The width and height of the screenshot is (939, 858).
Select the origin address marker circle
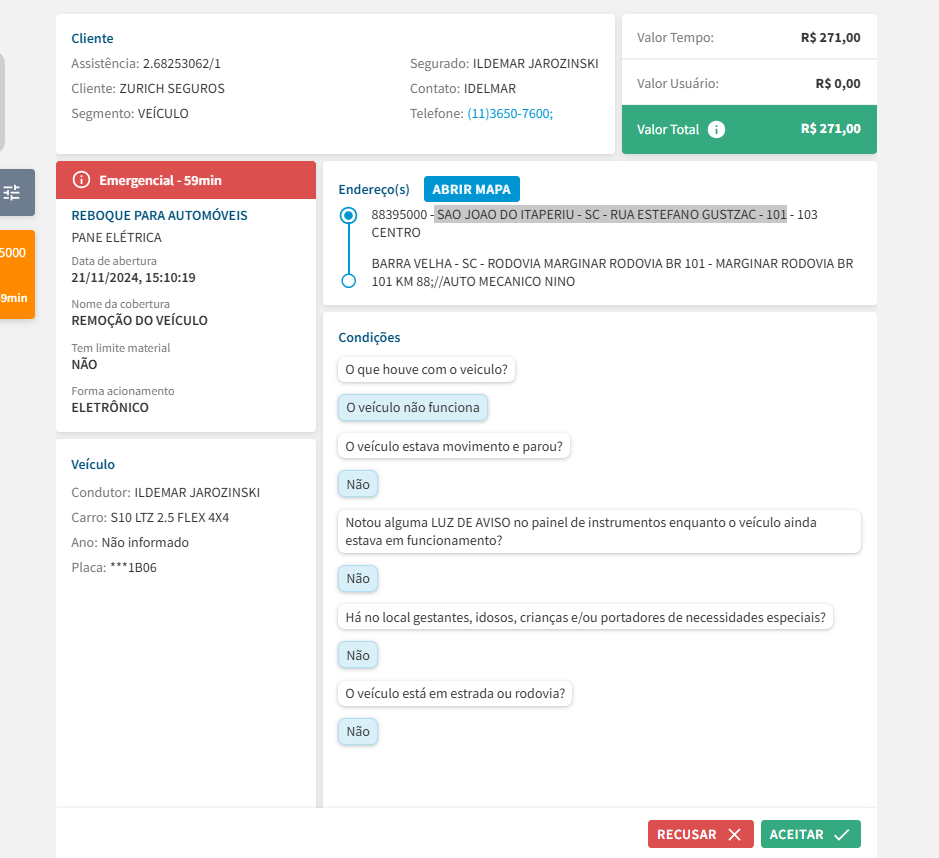pos(348,215)
